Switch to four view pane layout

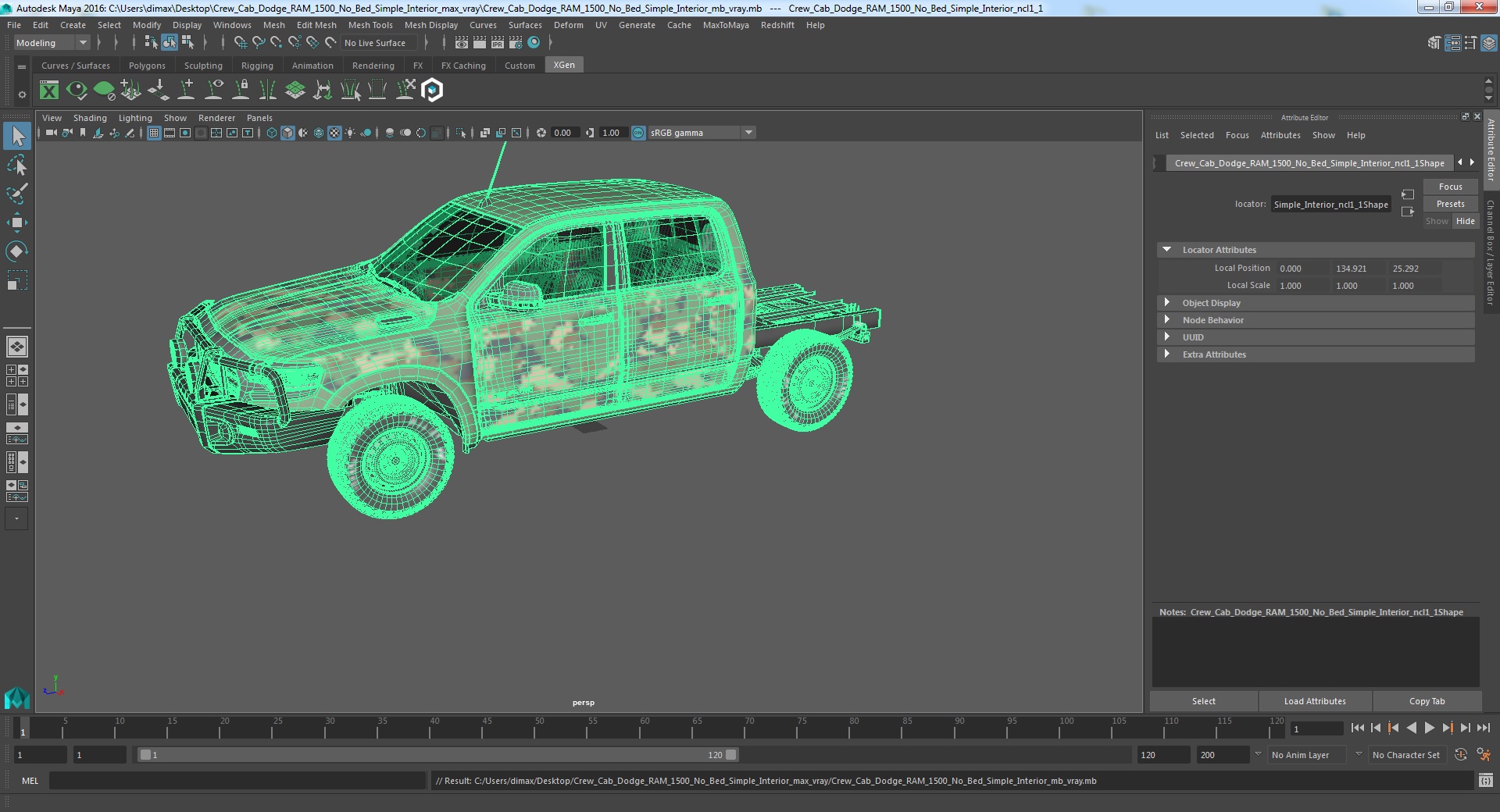point(17,376)
